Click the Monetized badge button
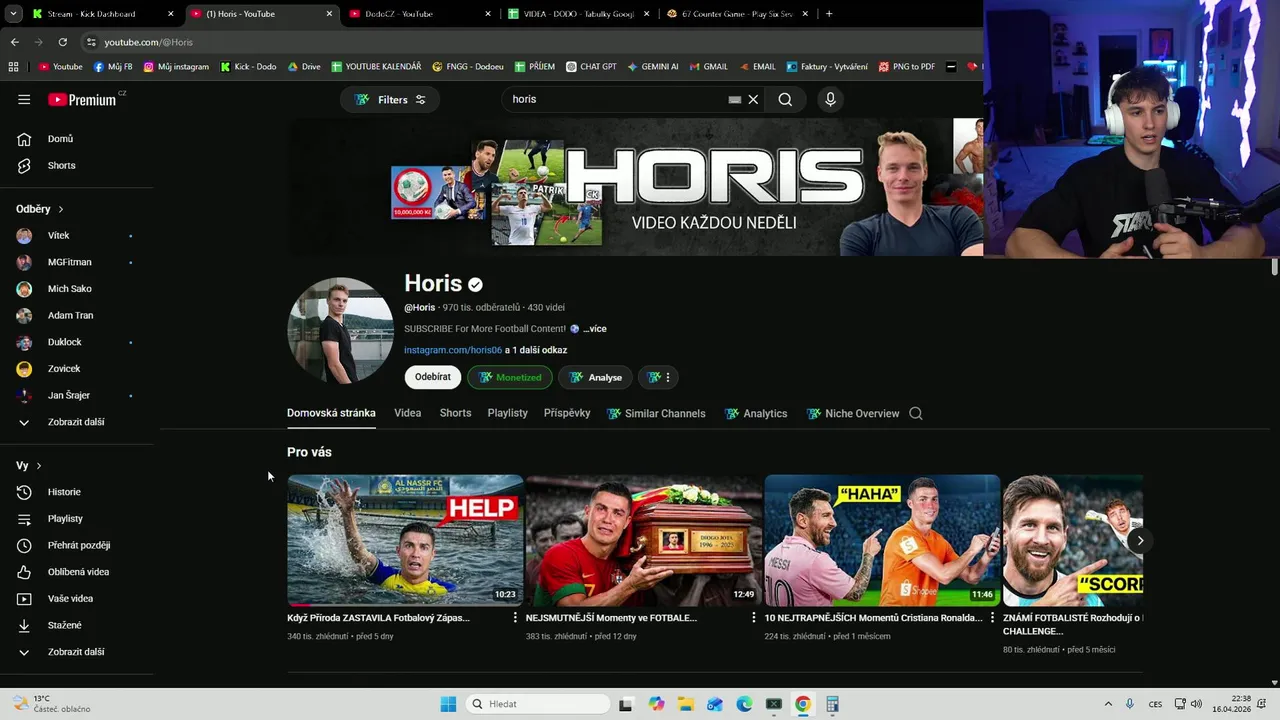Viewport: 1280px width, 720px height. (510, 377)
